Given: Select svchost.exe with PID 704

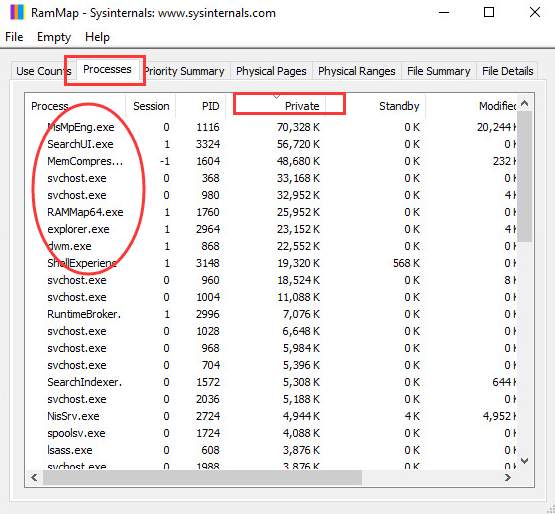Looking at the screenshot, I should (x=271, y=365).
